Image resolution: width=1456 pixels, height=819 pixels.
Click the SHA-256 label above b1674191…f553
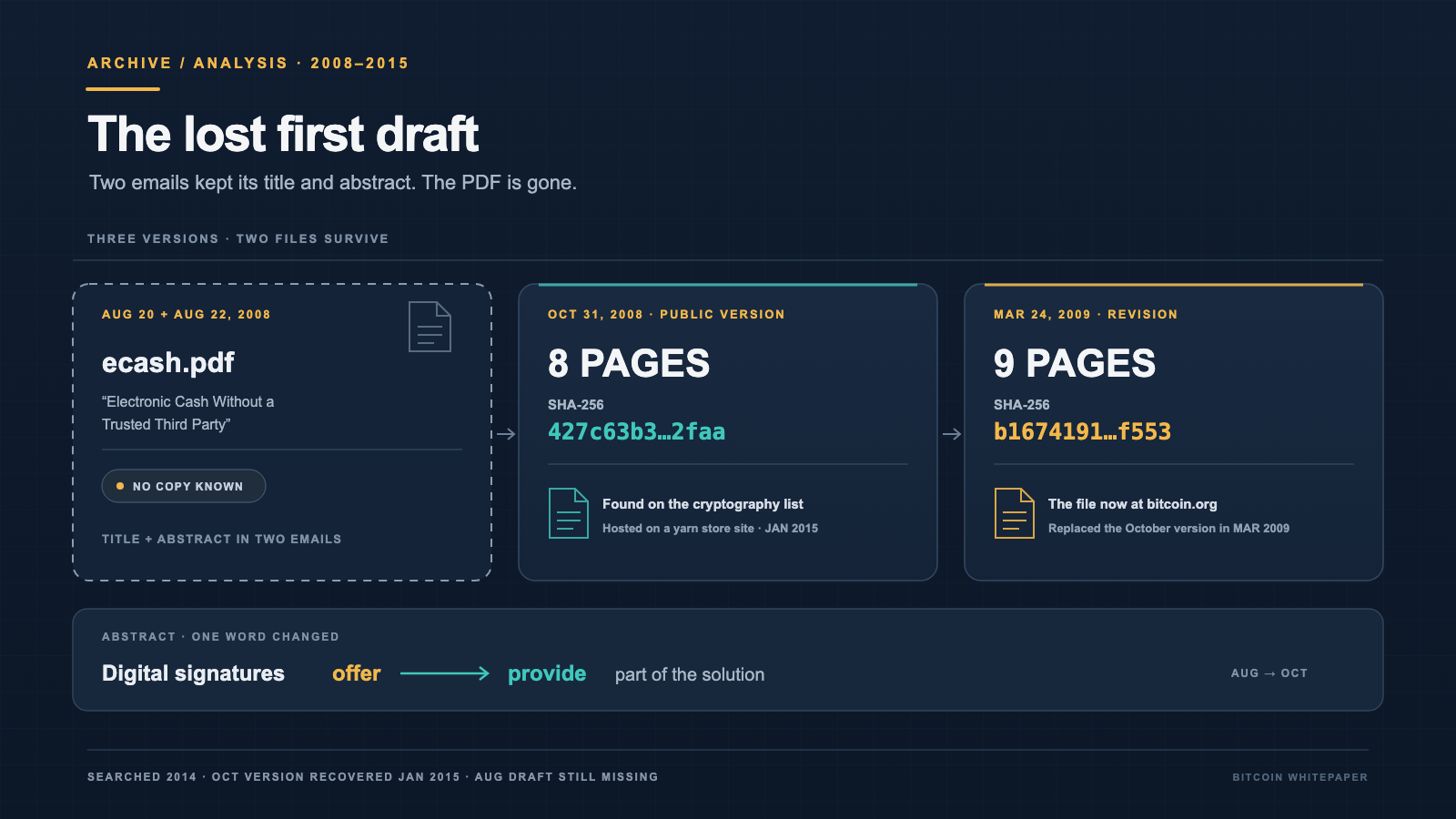1022,404
